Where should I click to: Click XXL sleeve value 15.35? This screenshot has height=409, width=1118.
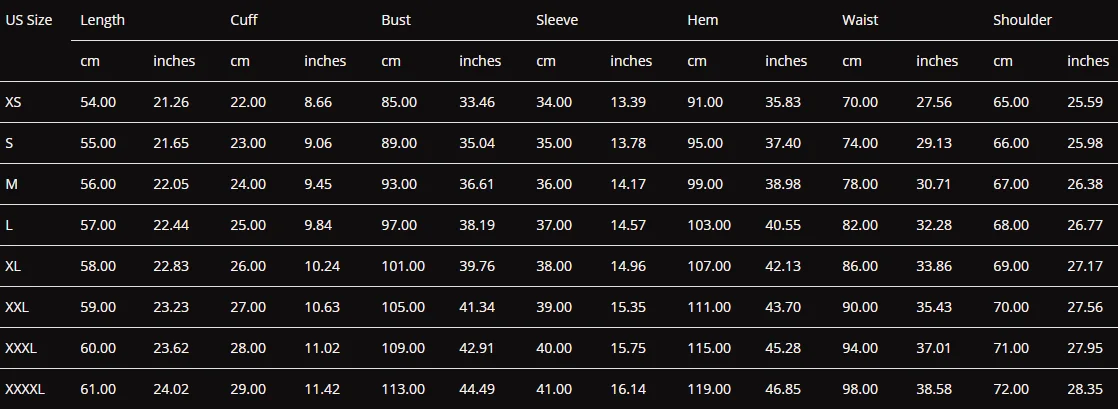[x=628, y=308]
